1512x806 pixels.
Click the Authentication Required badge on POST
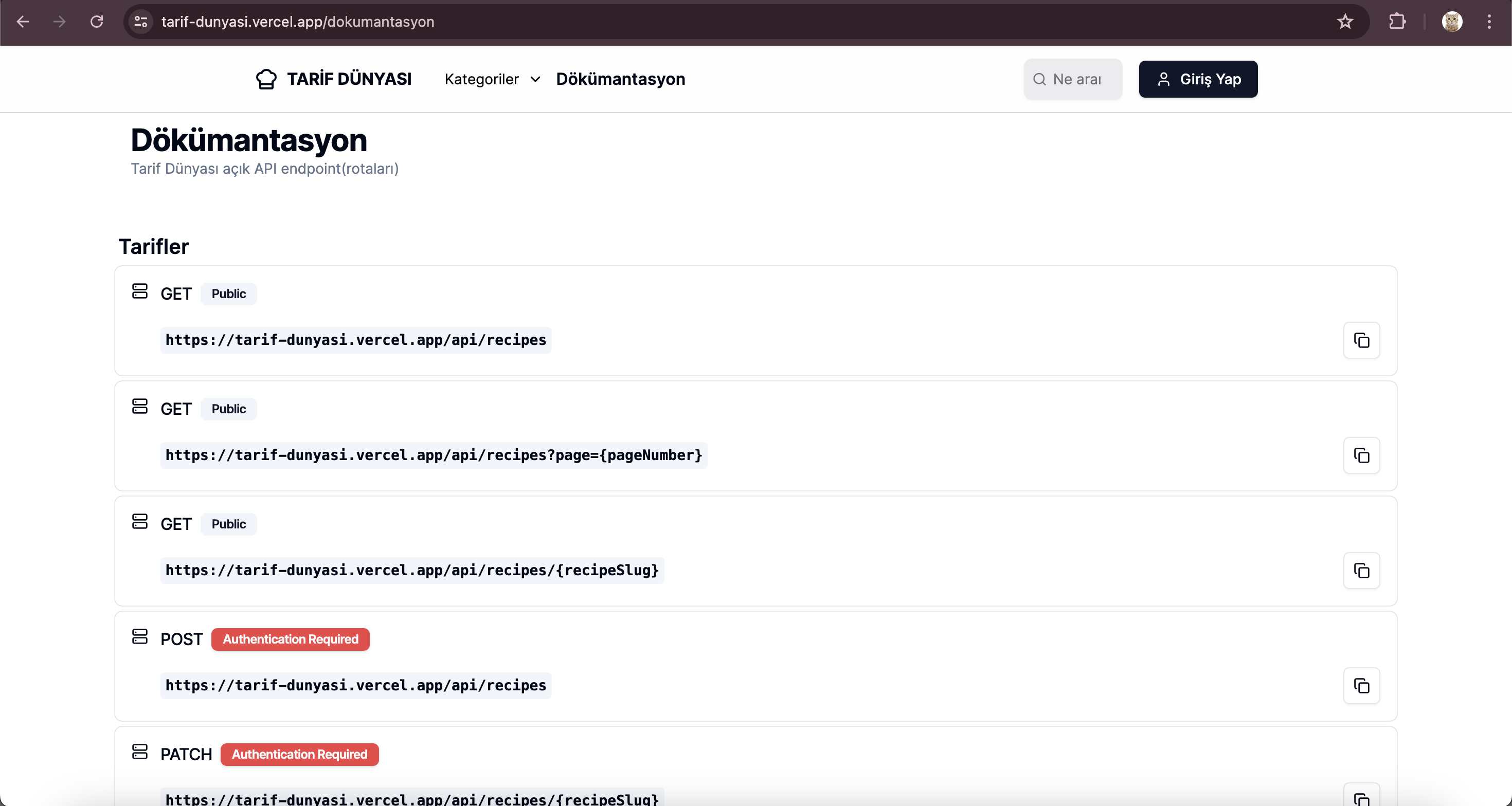pyautogui.click(x=290, y=639)
